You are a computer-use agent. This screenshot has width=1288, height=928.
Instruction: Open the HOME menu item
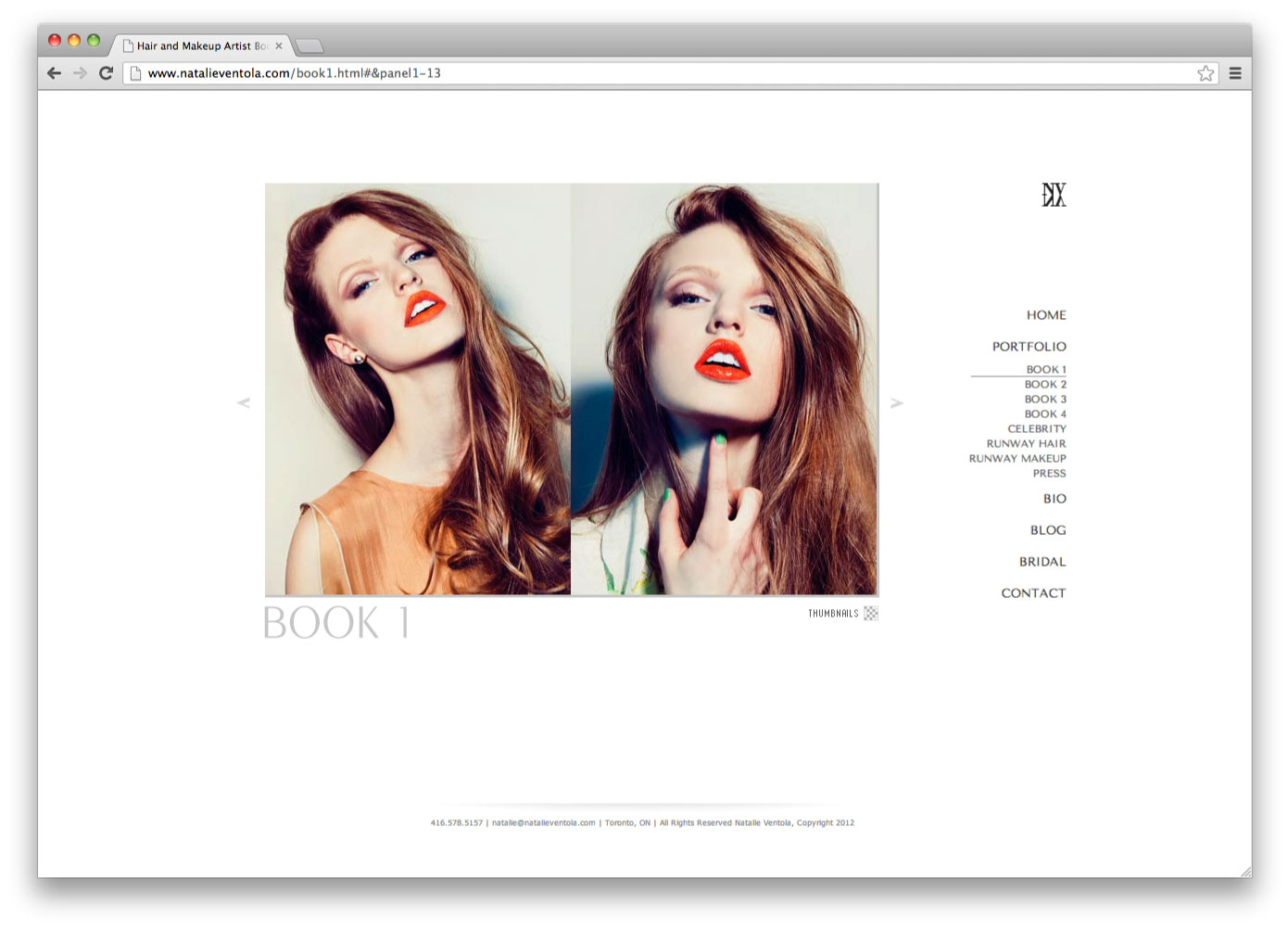[x=1046, y=315]
